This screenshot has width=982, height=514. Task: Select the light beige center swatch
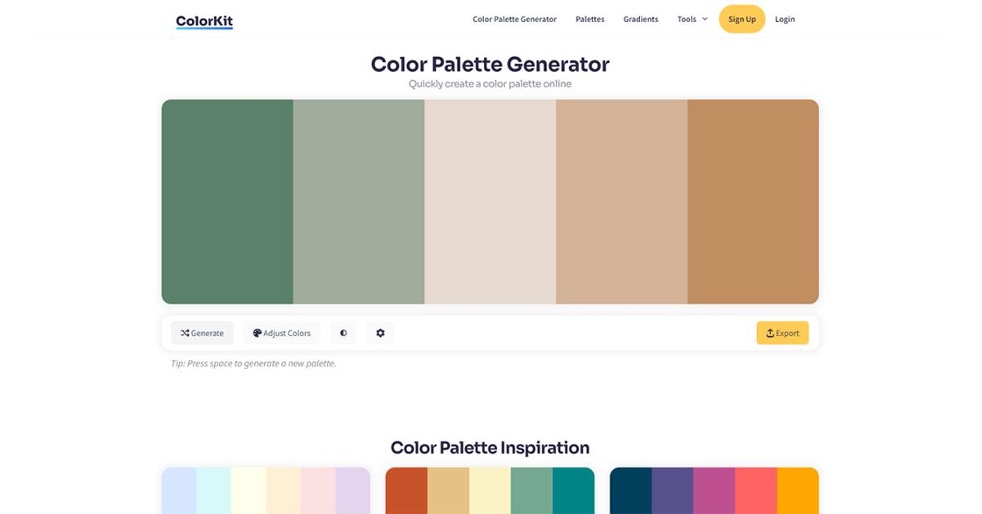coord(490,202)
